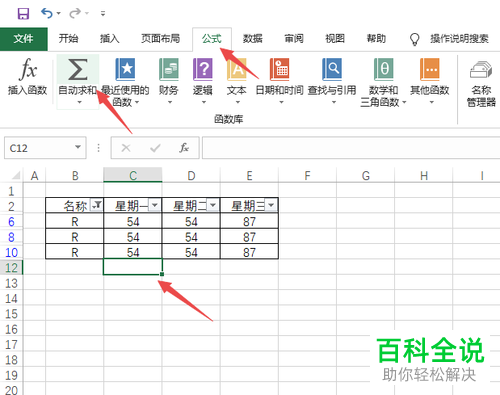Click the lightbulb tell-me icon
Image resolution: width=500 pixels, height=395 pixels.
(x=414, y=39)
